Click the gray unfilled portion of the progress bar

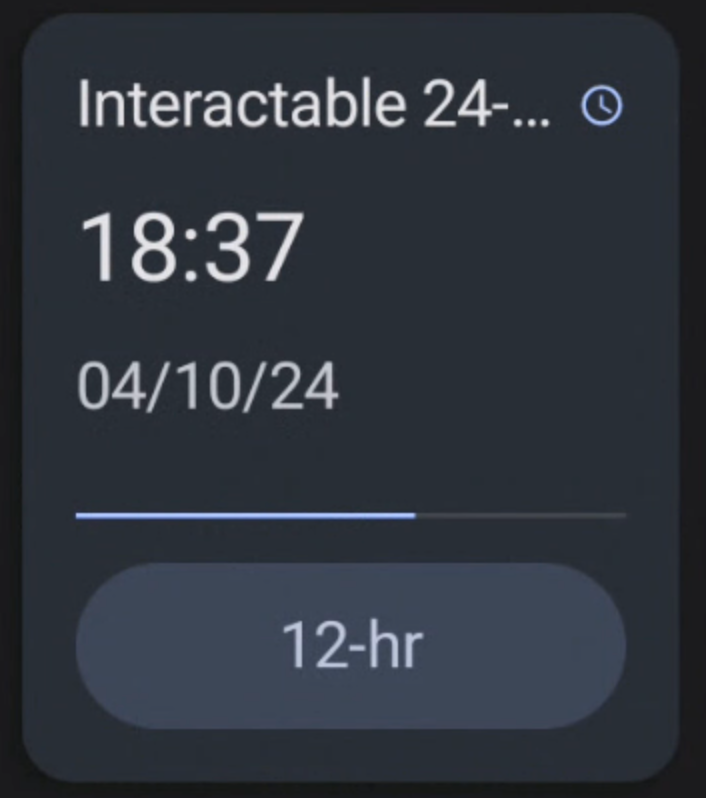[x=520, y=516]
